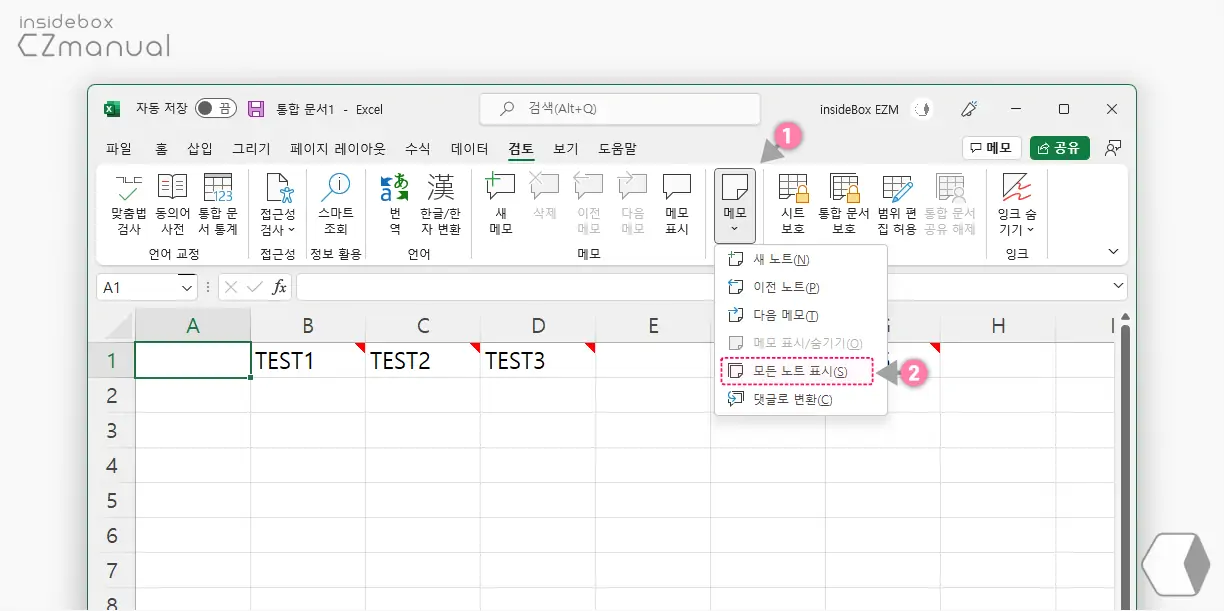Image resolution: width=1224 pixels, height=611 pixels.
Task: Open 스마트 조회 smart lookup
Action: (336, 204)
